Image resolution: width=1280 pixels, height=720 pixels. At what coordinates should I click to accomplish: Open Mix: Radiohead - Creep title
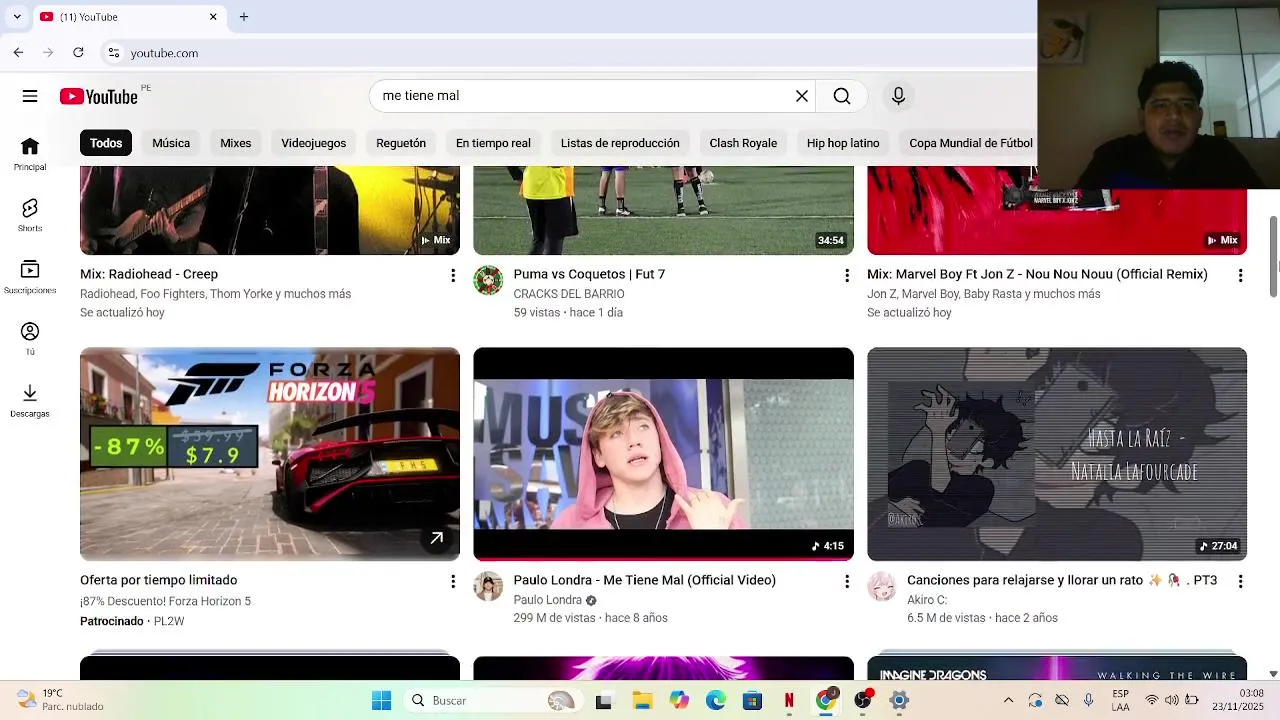tap(149, 274)
